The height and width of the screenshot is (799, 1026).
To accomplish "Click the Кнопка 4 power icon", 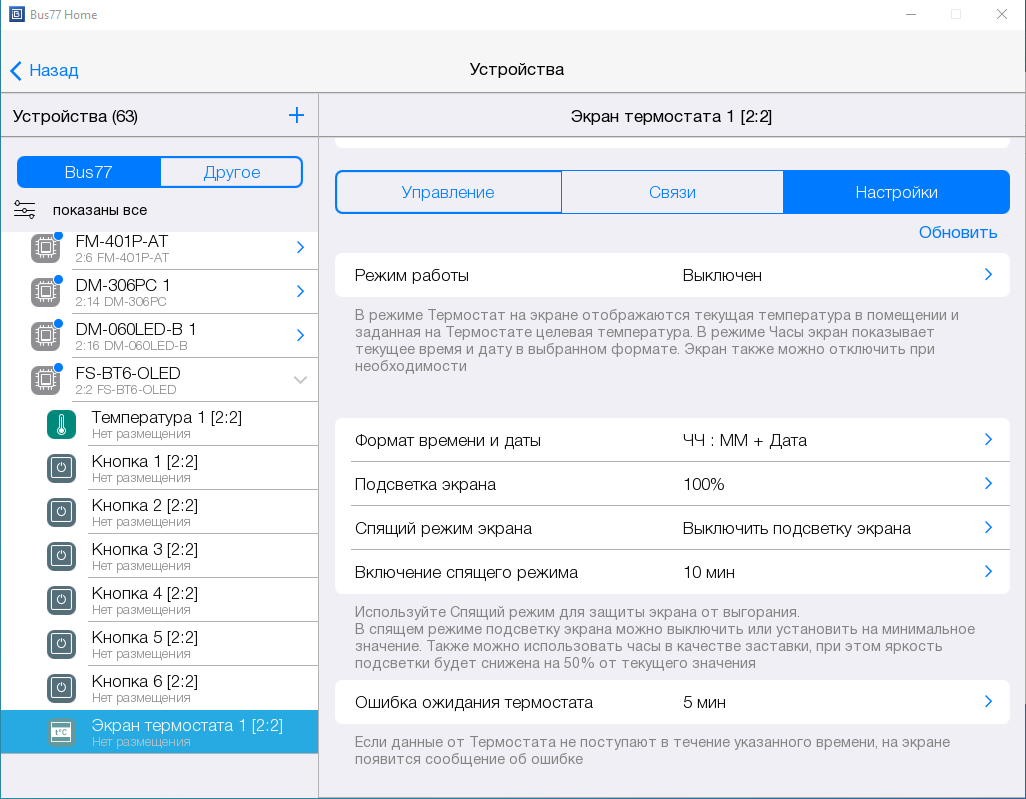I will click(x=61, y=600).
